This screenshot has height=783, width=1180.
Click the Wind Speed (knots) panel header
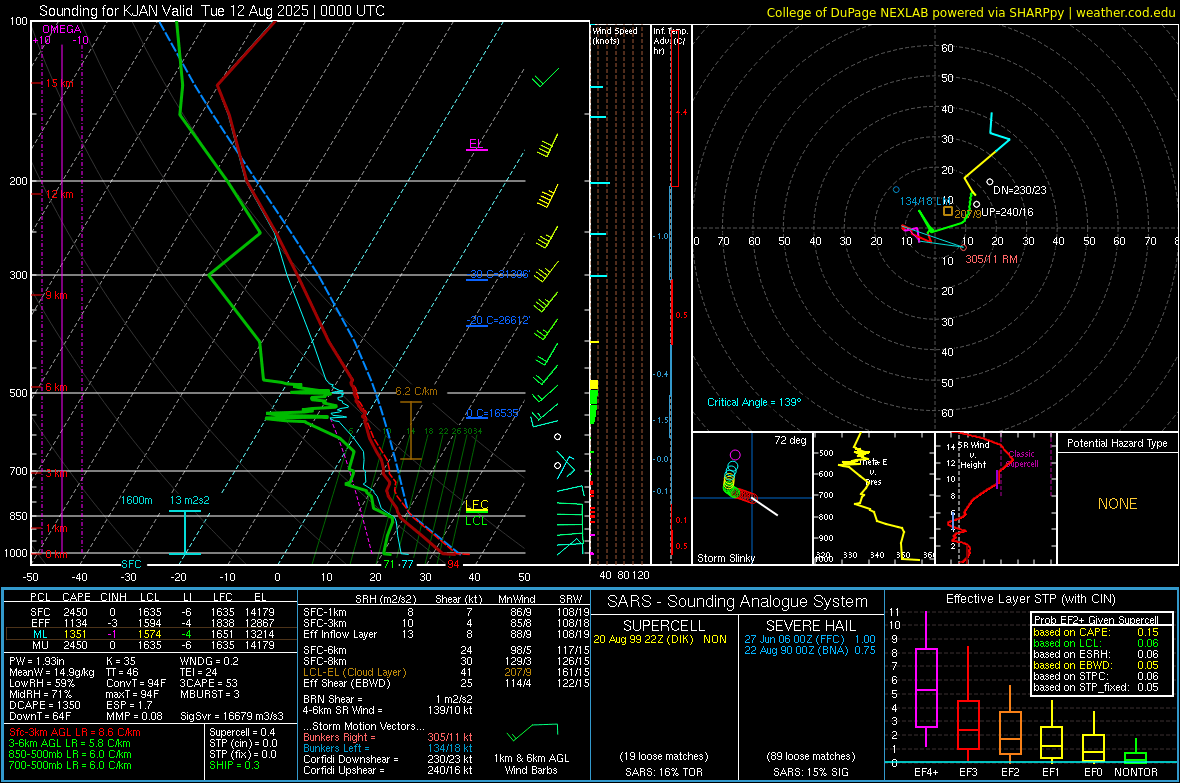pyautogui.click(x=615, y=35)
